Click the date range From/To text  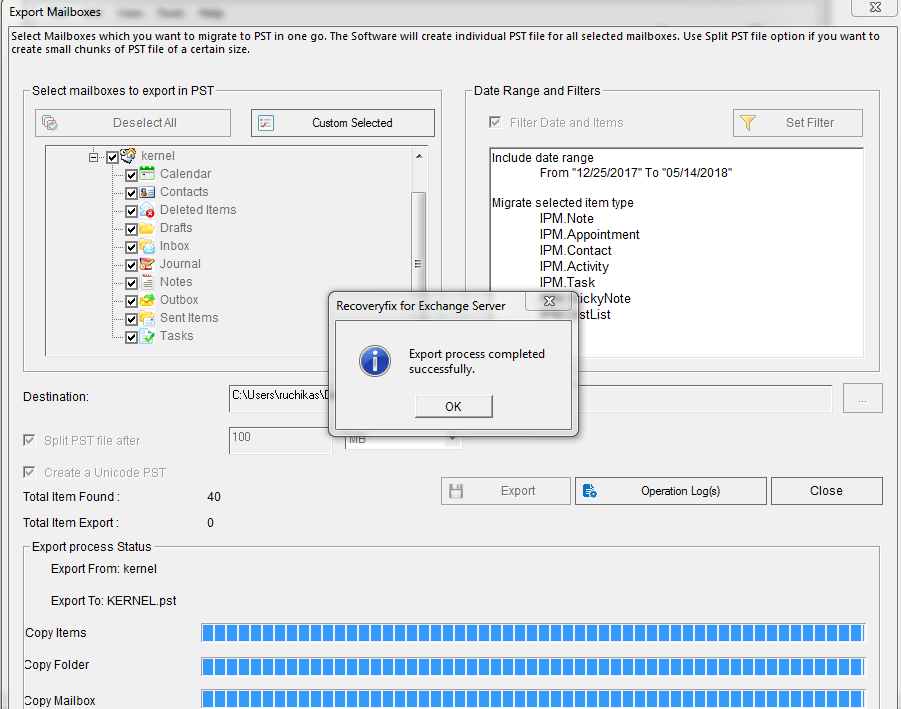[x=636, y=173]
